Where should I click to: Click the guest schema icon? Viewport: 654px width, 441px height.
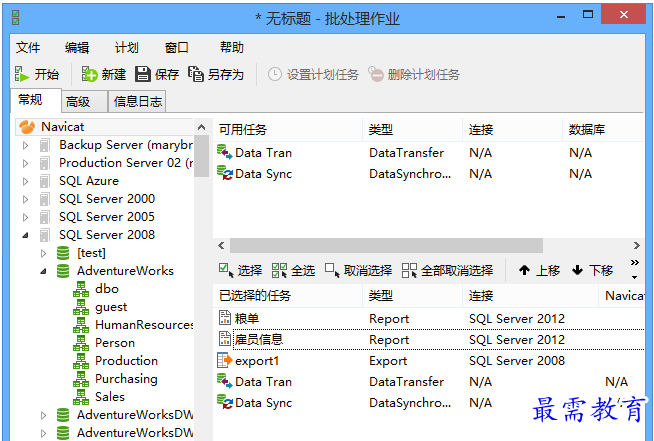click(81, 307)
